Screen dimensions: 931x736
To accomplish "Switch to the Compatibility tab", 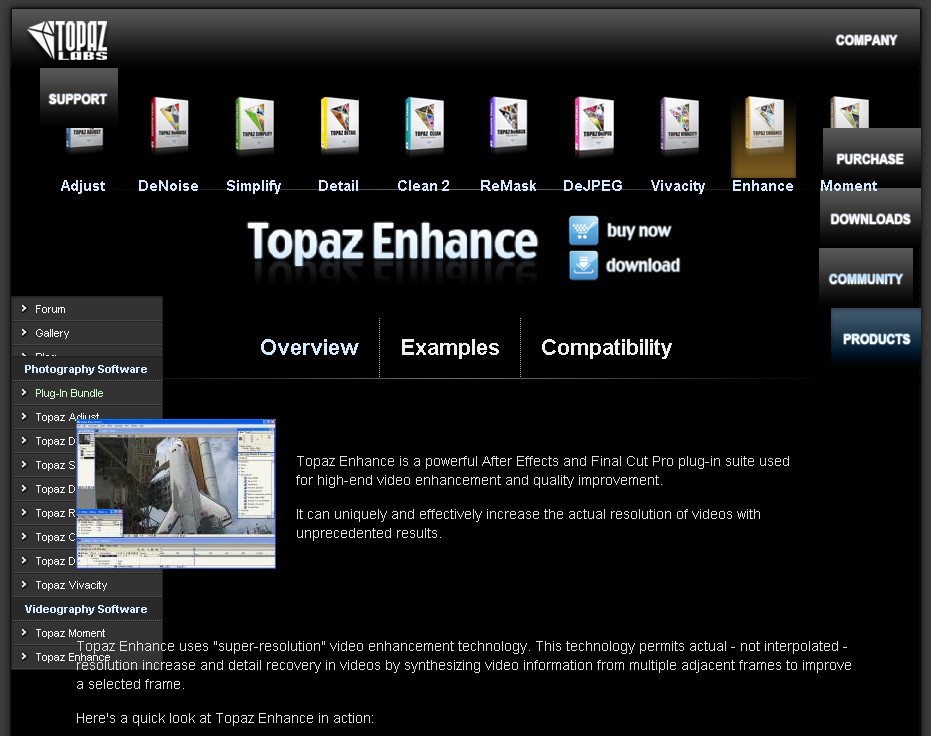I will pos(606,348).
